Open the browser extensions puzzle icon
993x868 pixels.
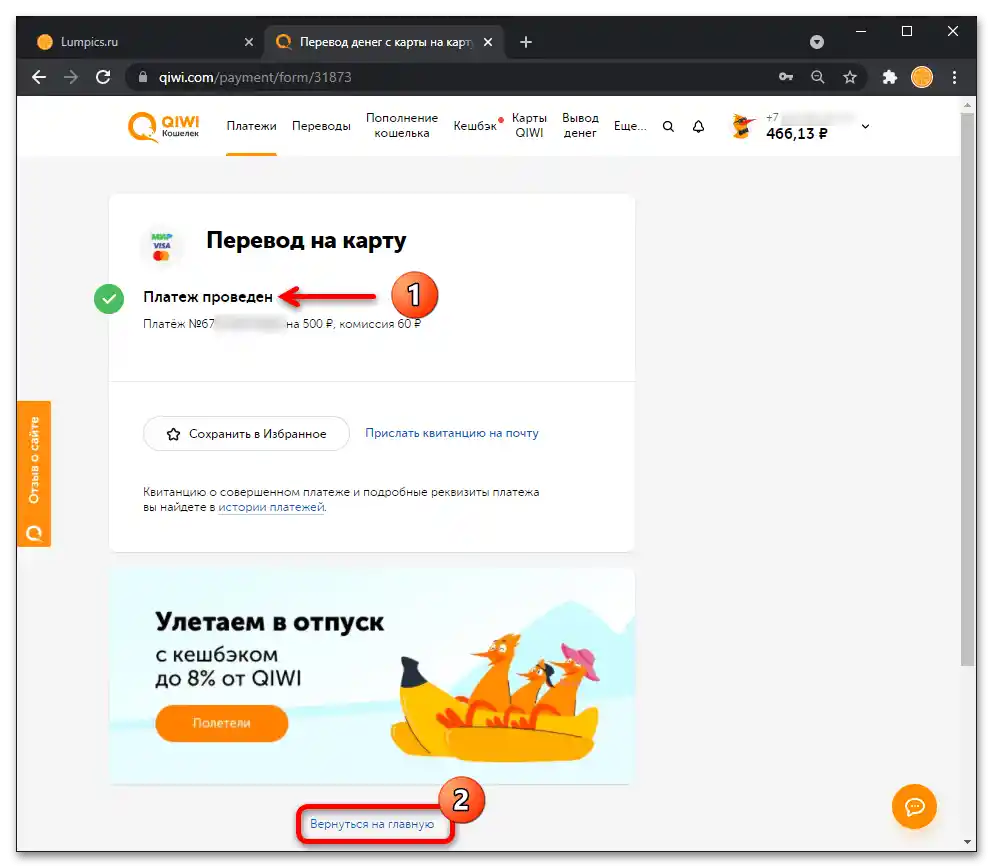(889, 76)
